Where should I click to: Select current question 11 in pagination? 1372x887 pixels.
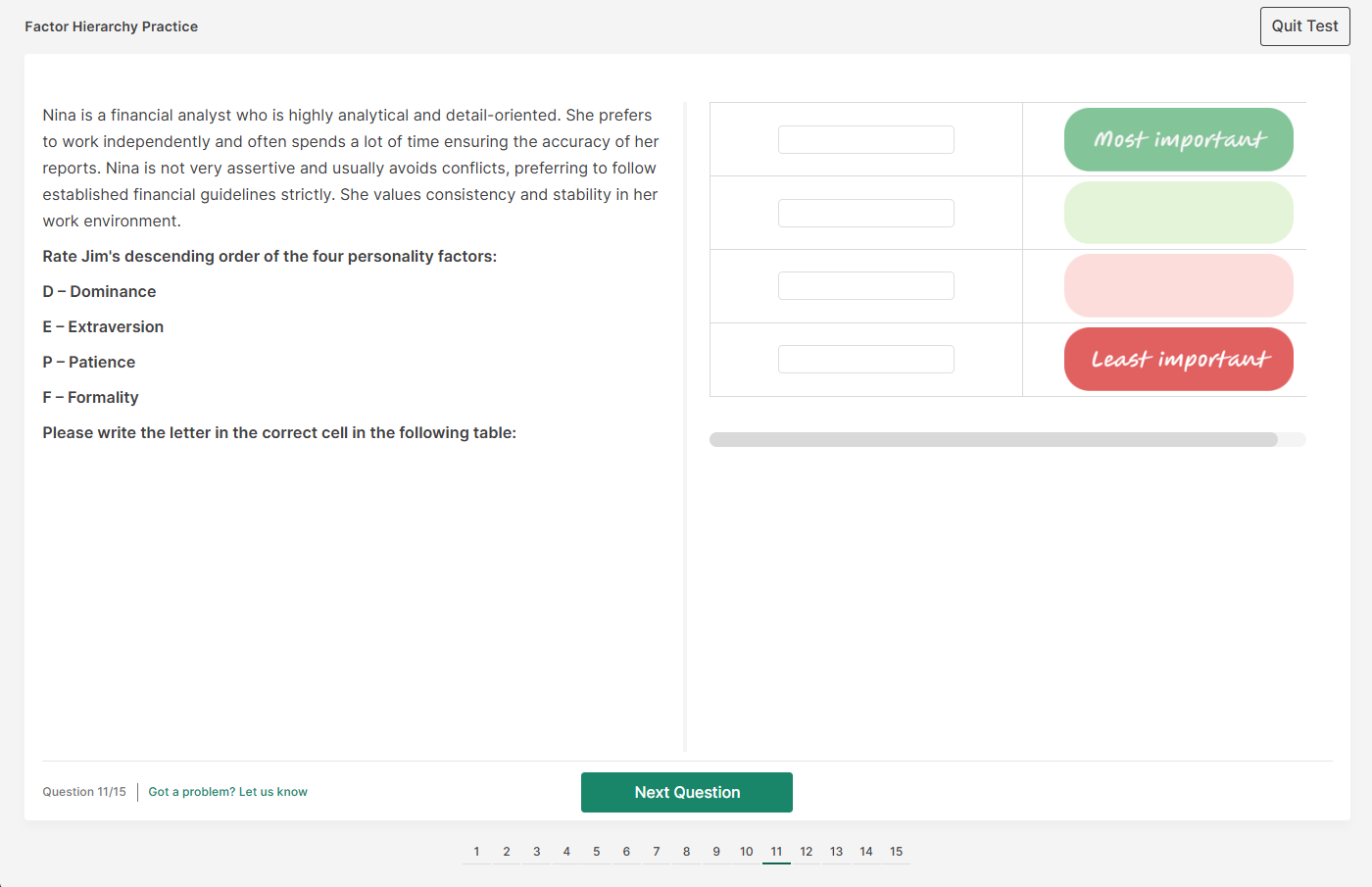click(x=776, y=852)
